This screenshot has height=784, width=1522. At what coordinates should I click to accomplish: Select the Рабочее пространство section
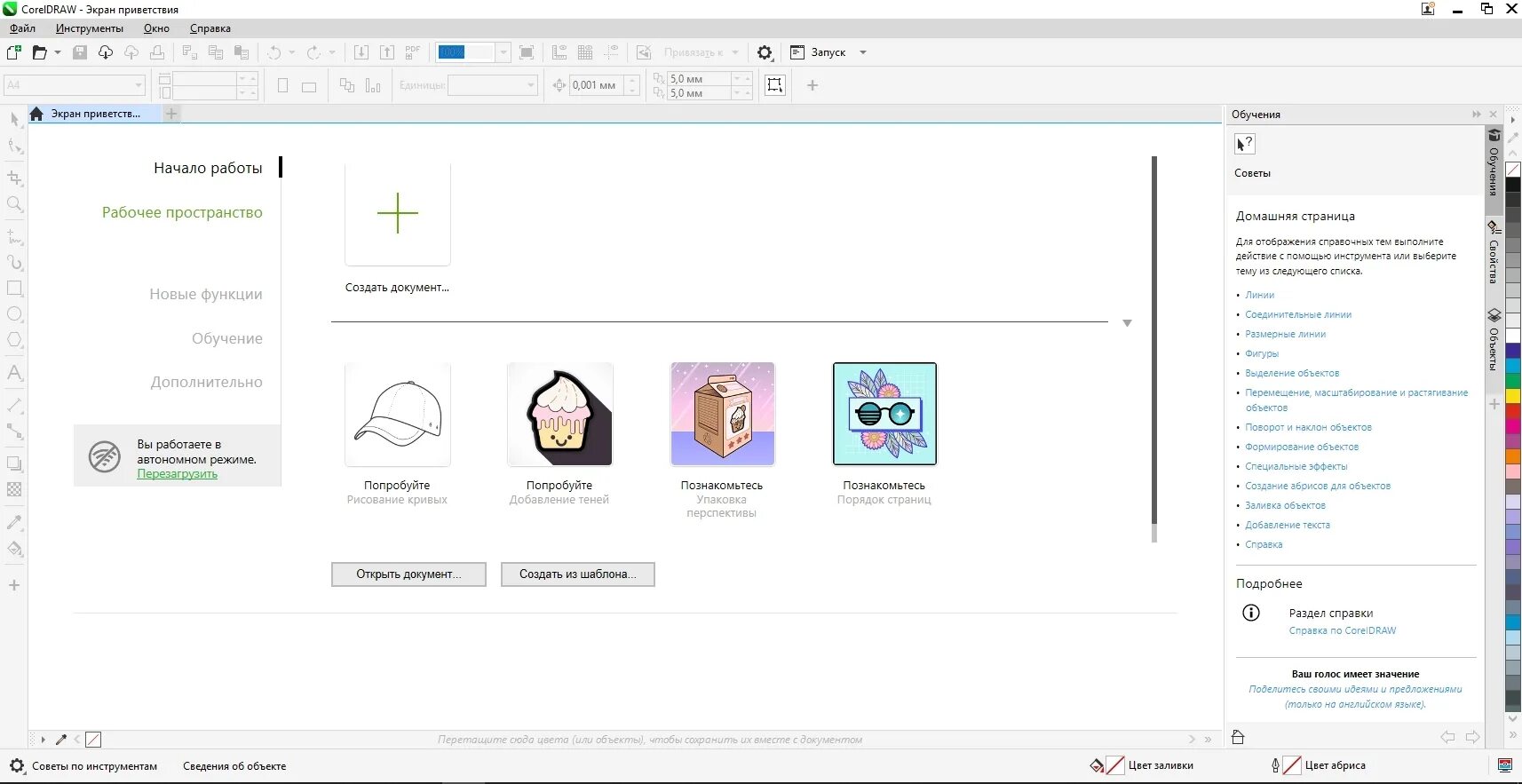(x=182, y=212)
